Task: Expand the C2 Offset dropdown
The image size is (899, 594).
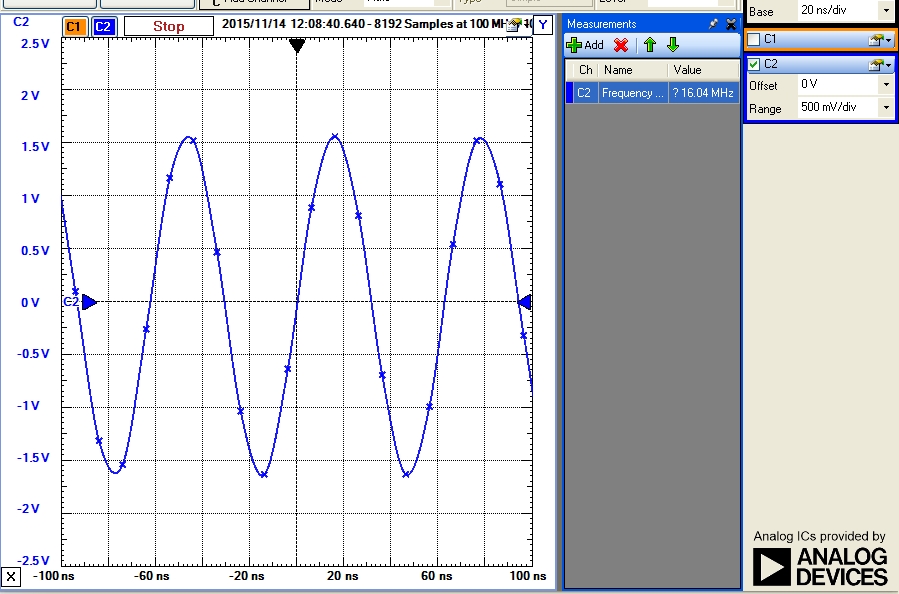Action: (885, 86)
